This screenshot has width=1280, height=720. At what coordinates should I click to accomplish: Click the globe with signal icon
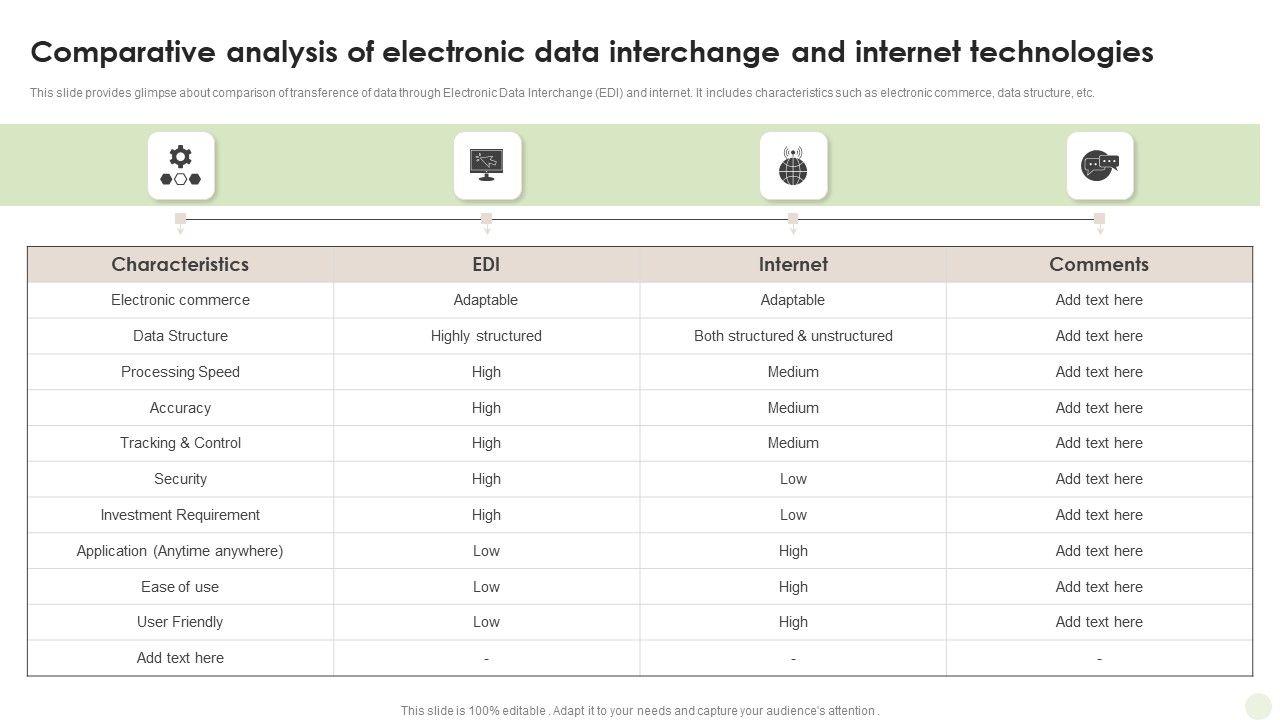(793, 166)
